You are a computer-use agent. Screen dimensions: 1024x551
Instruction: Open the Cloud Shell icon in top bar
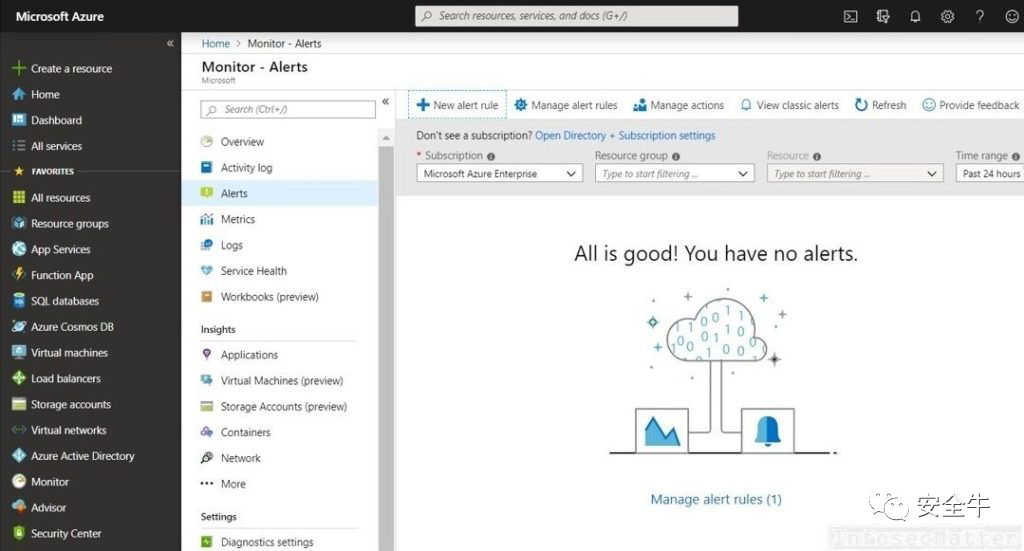850,16
